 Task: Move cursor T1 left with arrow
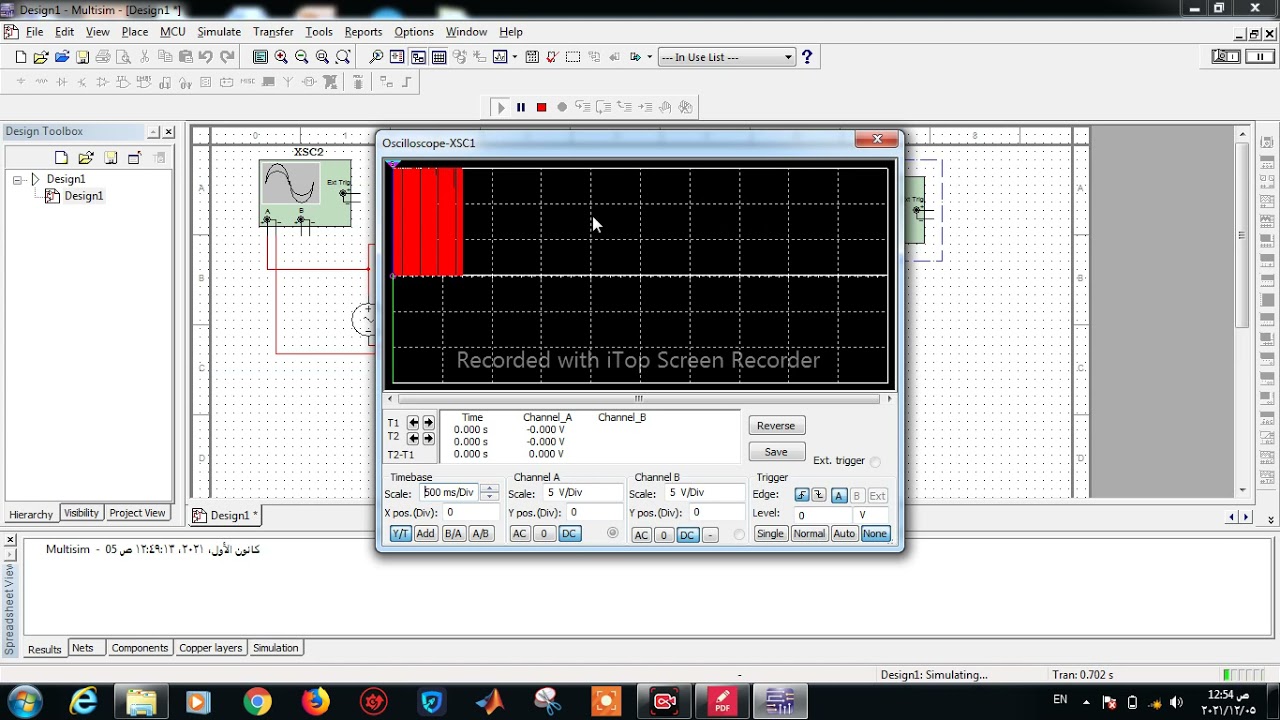pyautogui.click(x=413, y=423)
